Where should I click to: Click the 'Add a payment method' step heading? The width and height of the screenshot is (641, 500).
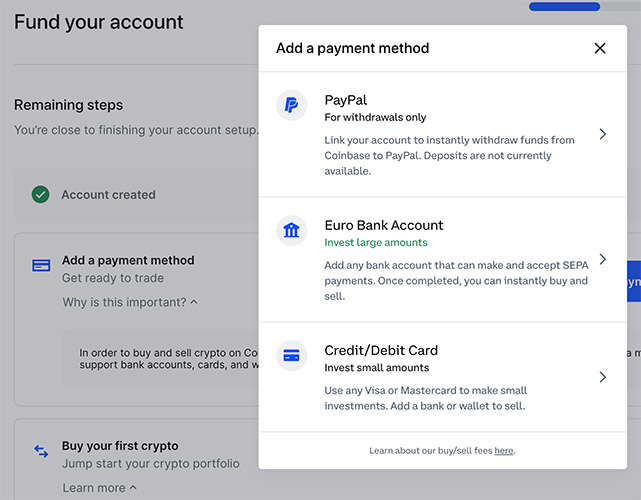(128, 260)
